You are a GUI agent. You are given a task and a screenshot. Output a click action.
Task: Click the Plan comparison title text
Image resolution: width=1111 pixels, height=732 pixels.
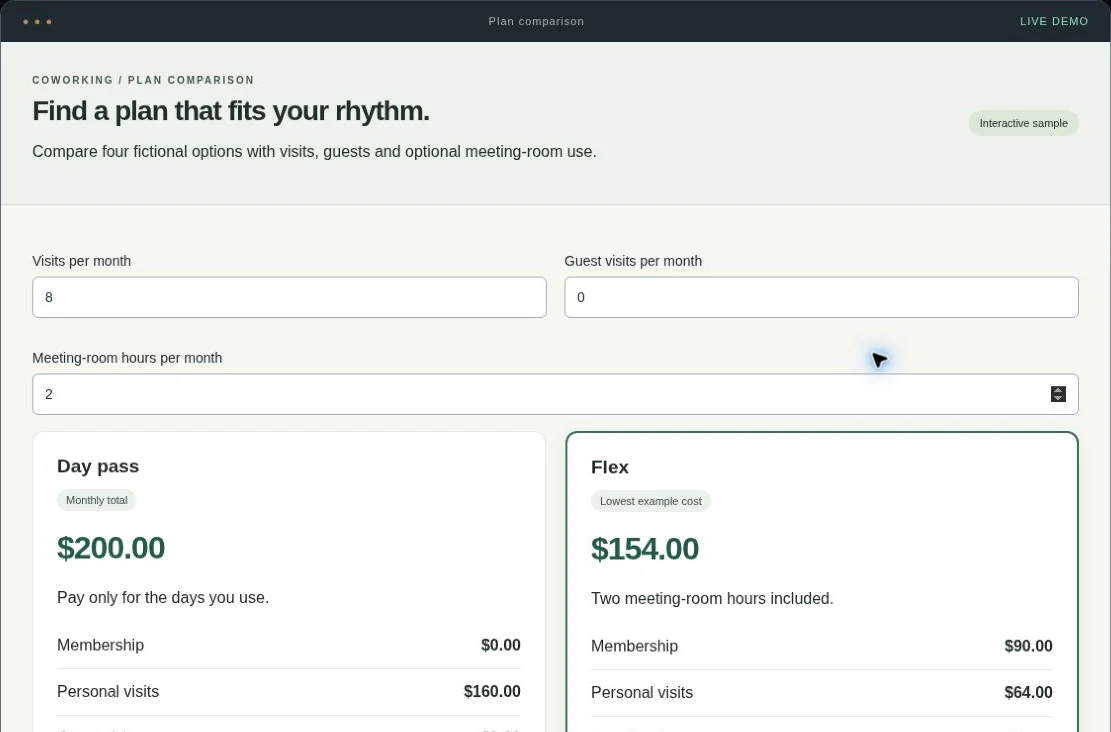pos(536,21)
